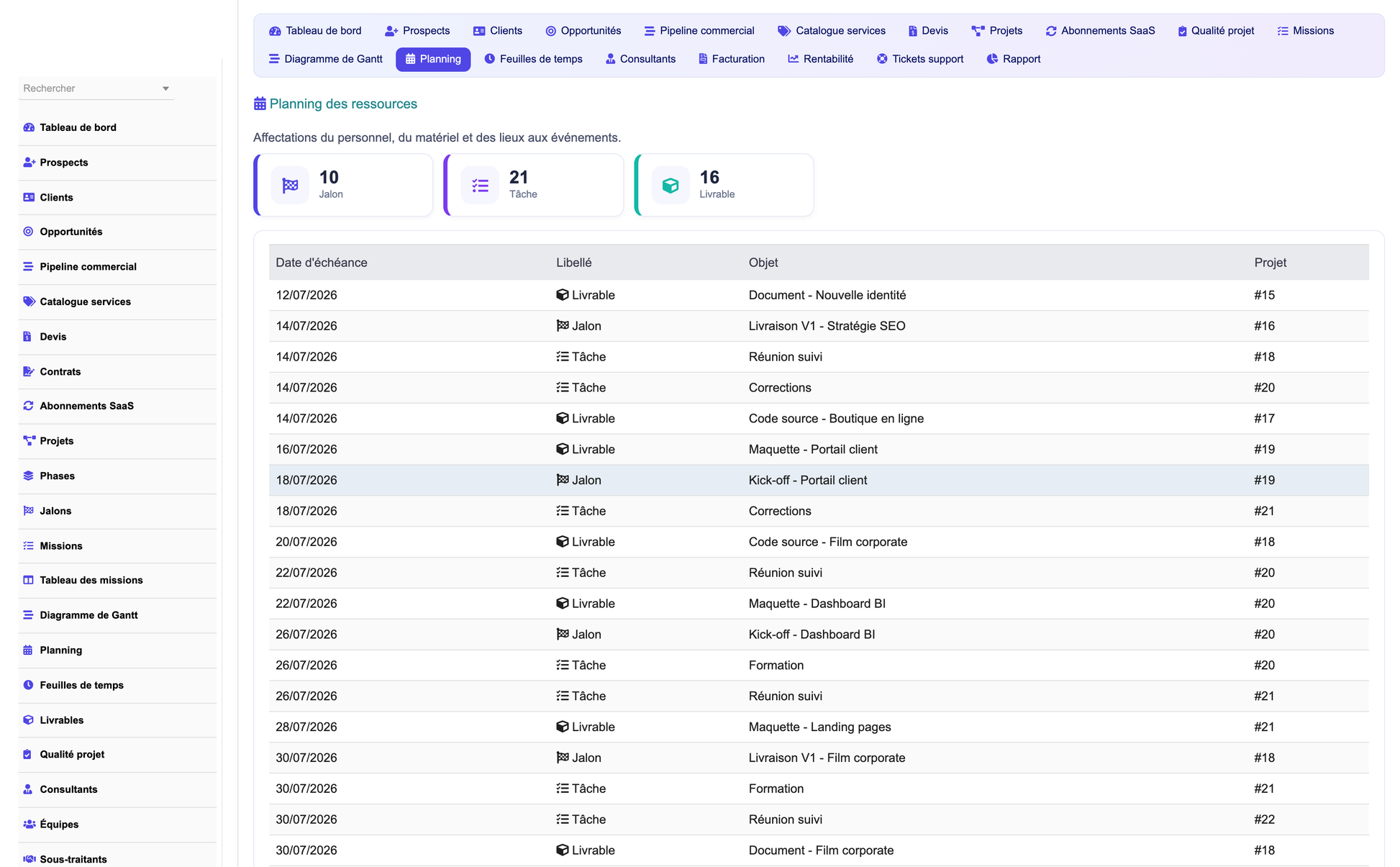Open the Tickets support top tab
This screenshot has width=1400, height=867.
click(919, 59)
